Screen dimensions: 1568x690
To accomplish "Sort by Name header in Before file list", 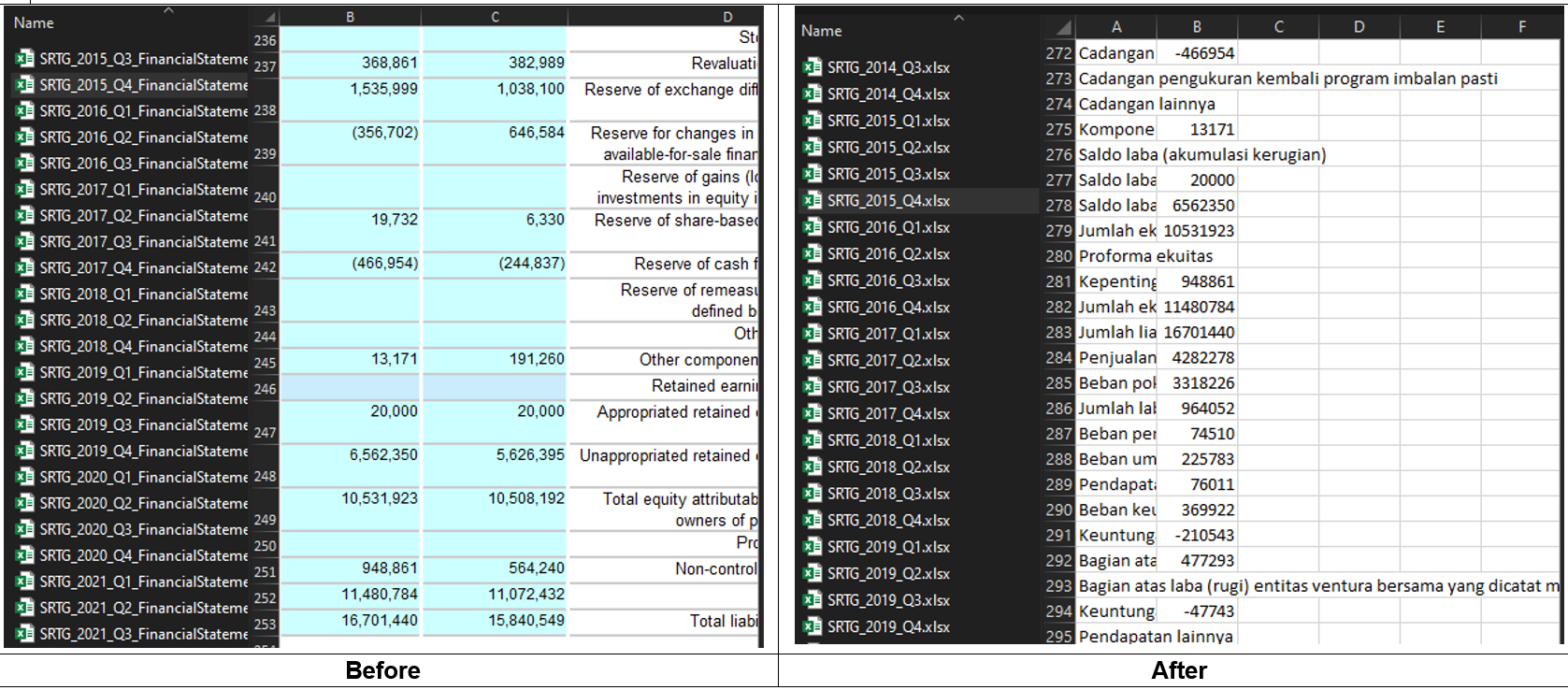I will 34,22.
